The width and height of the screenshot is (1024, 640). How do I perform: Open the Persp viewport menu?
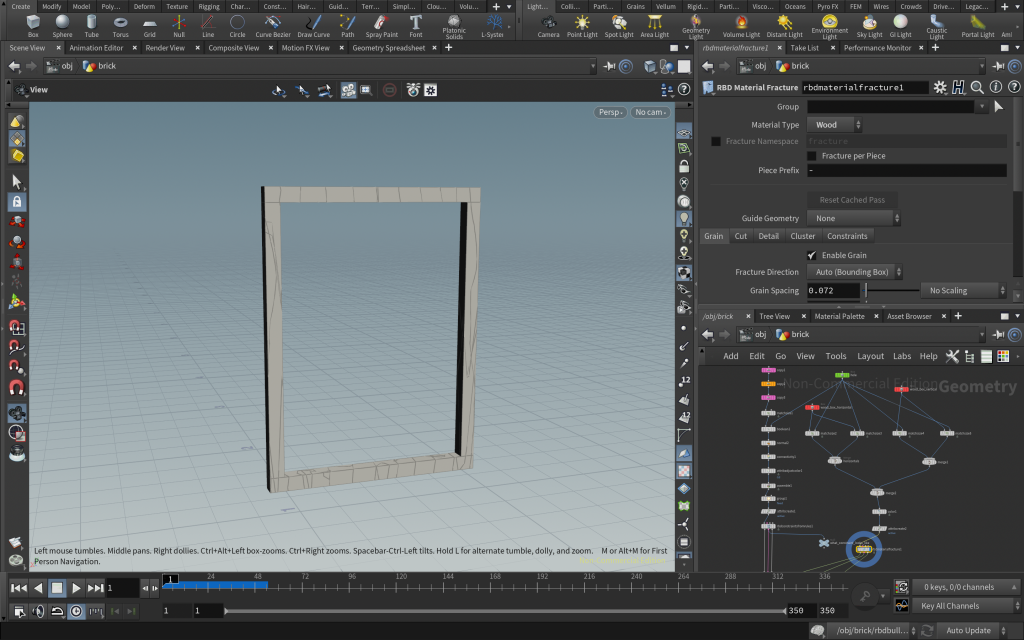coord(611,112)
